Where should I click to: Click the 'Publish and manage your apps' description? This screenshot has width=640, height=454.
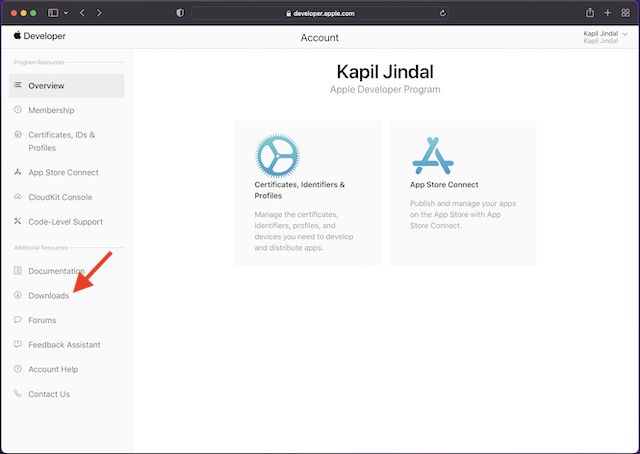point(463,214)
